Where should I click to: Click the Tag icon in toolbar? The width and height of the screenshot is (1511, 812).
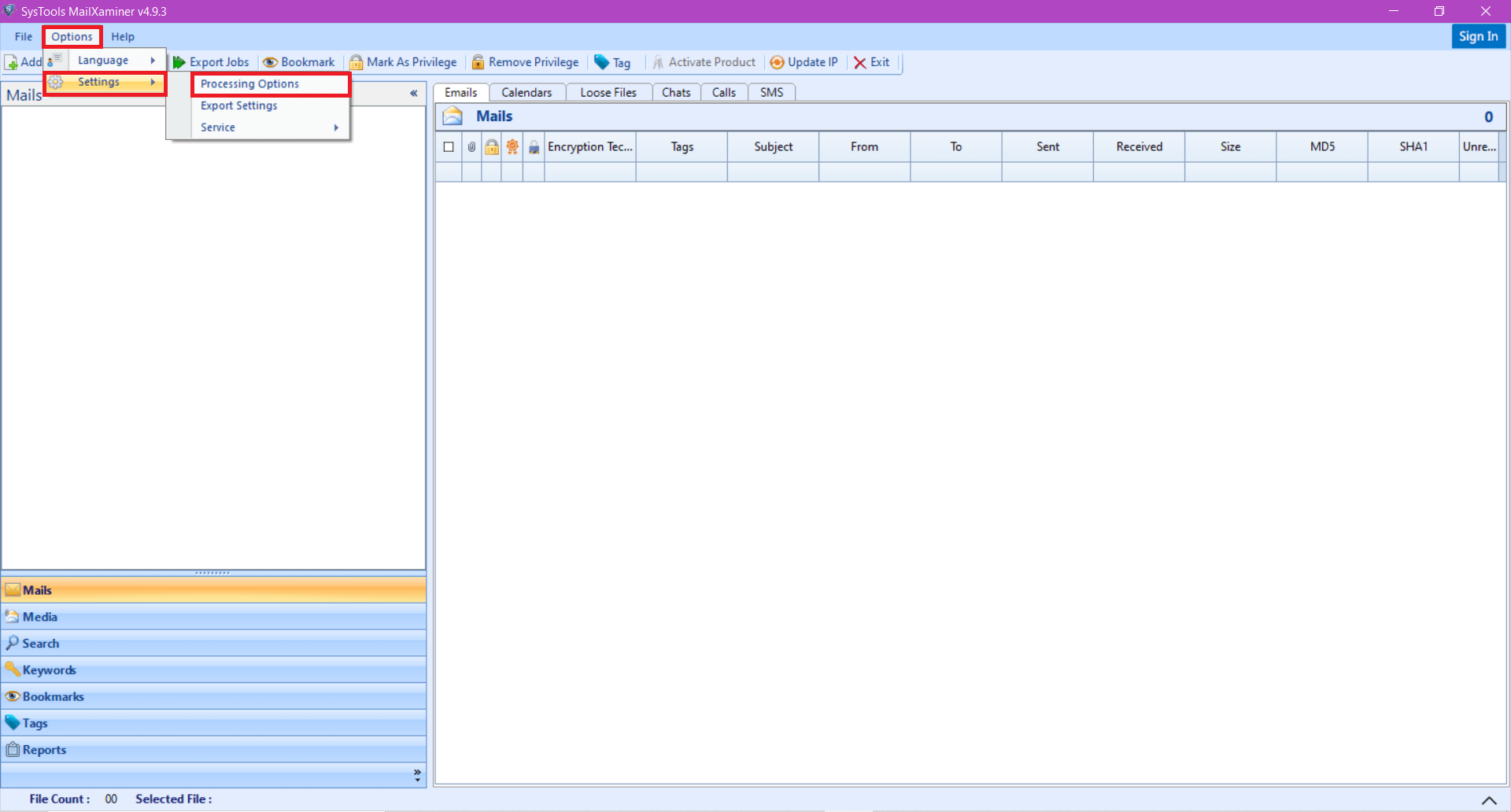click(x=602, y=62)
